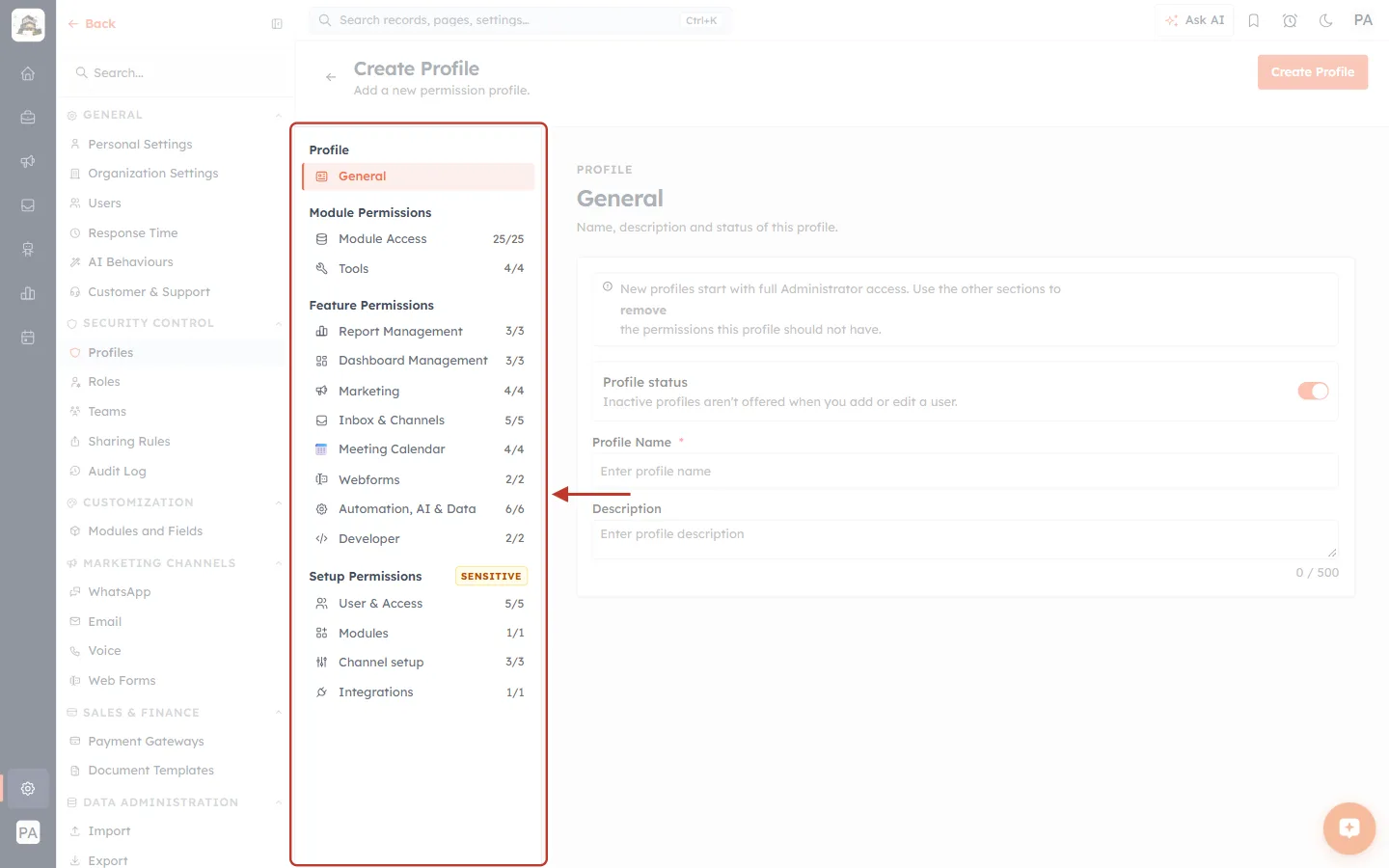Switch to dark mode with moon icon
The height and width of the screenshot is (868, 1389).
click(x=1326, y=20)
